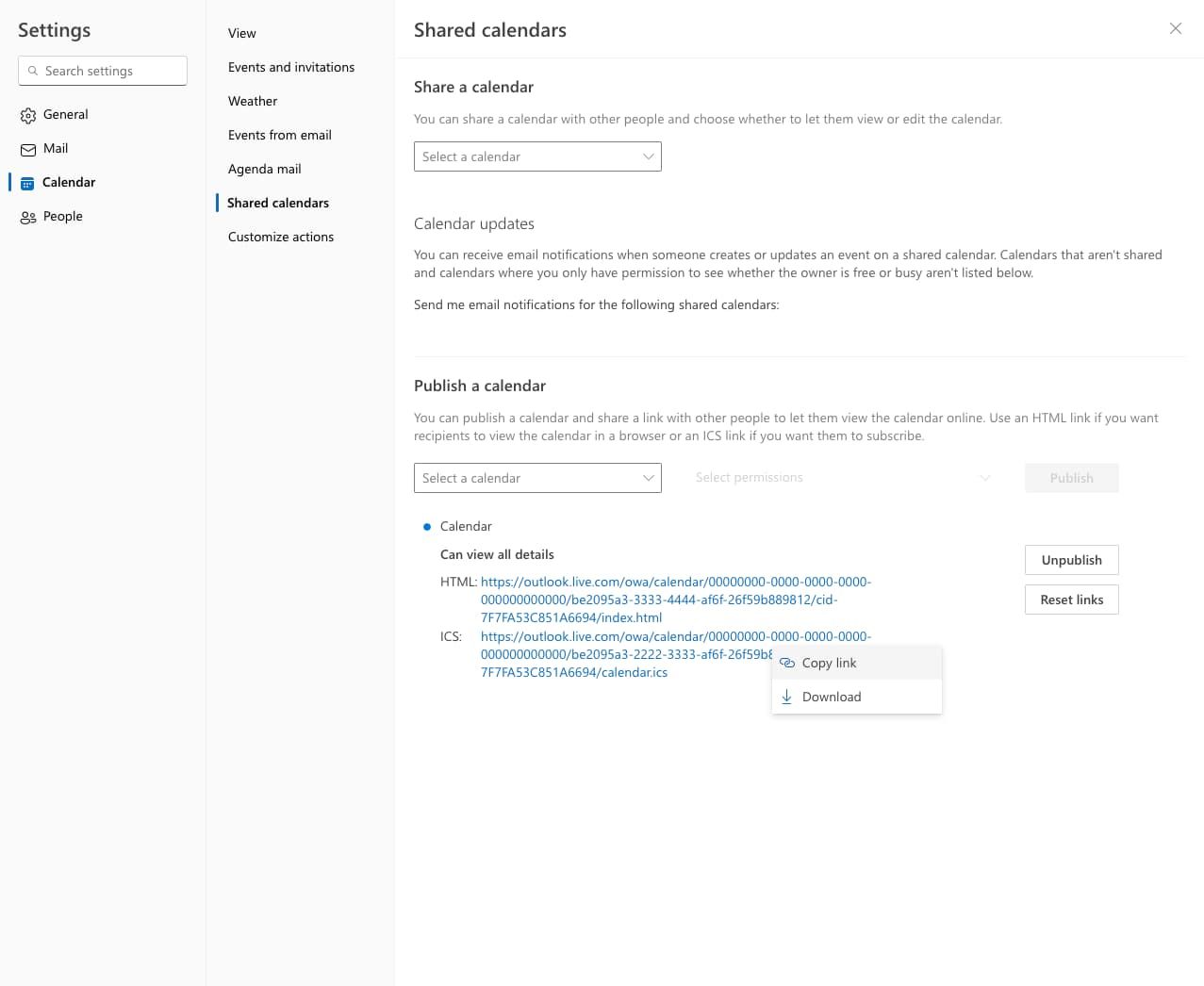Switch to Customize actions settings

[280, 237]
